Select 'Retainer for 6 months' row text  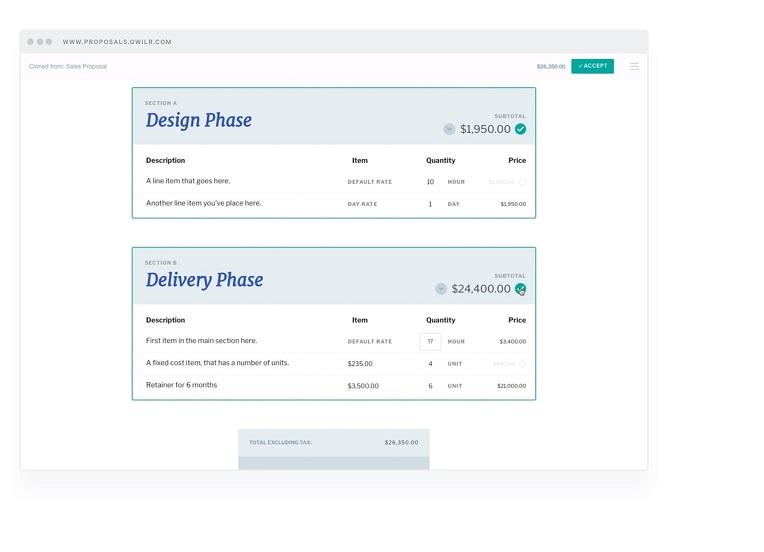coord(181,385)
